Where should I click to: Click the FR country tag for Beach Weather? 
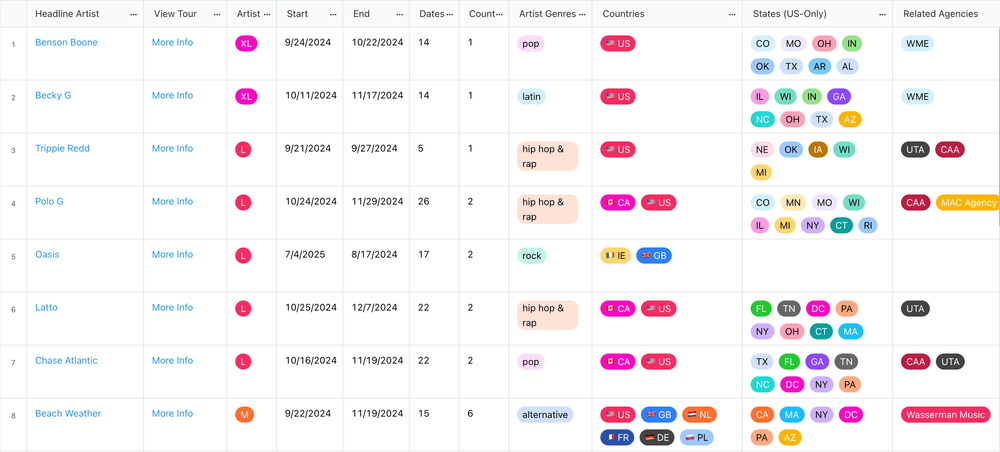pyautogui.click(x=617, y=437)
